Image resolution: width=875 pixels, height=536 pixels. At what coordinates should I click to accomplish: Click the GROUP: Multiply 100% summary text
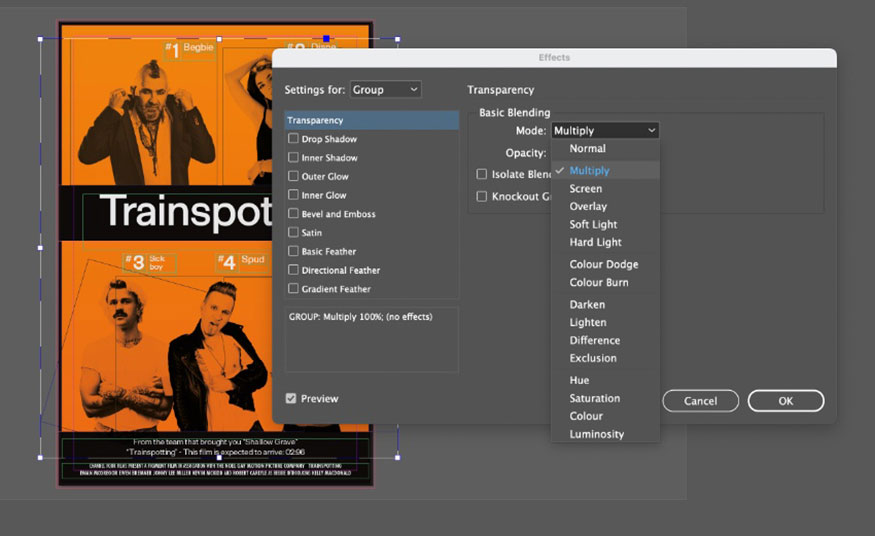click(x=360, y=317)
